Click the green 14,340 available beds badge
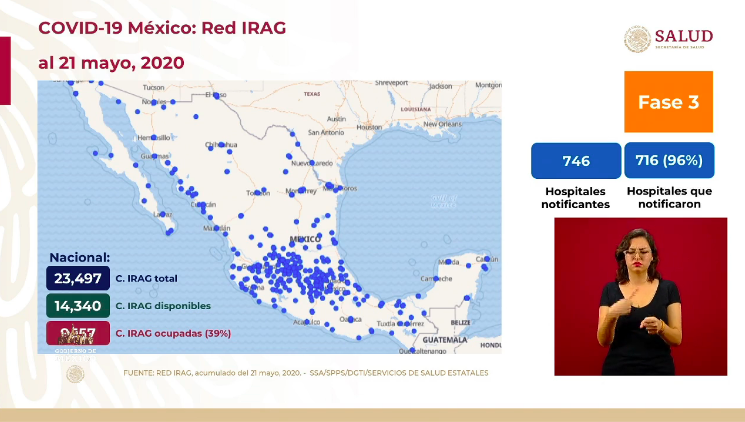The image size is (745, 422). coord(77,306)
